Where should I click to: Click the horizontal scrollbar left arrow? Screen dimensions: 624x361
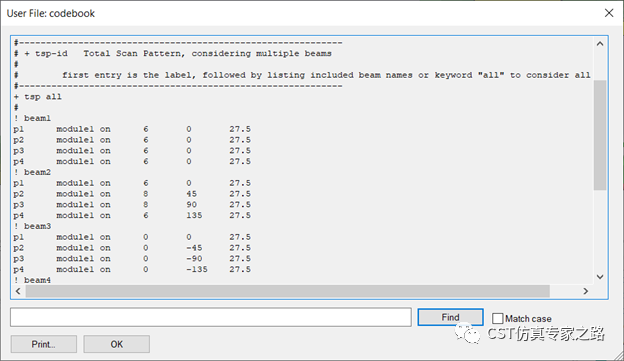coord(18,291)
